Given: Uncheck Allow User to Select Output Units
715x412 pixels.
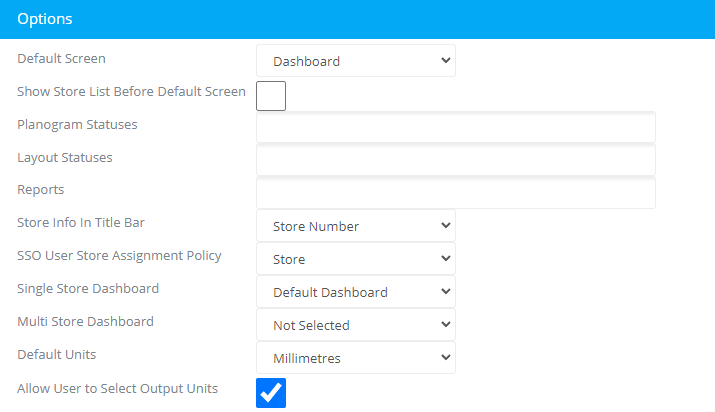Looking at the screenshot, I should click(271, 393).
